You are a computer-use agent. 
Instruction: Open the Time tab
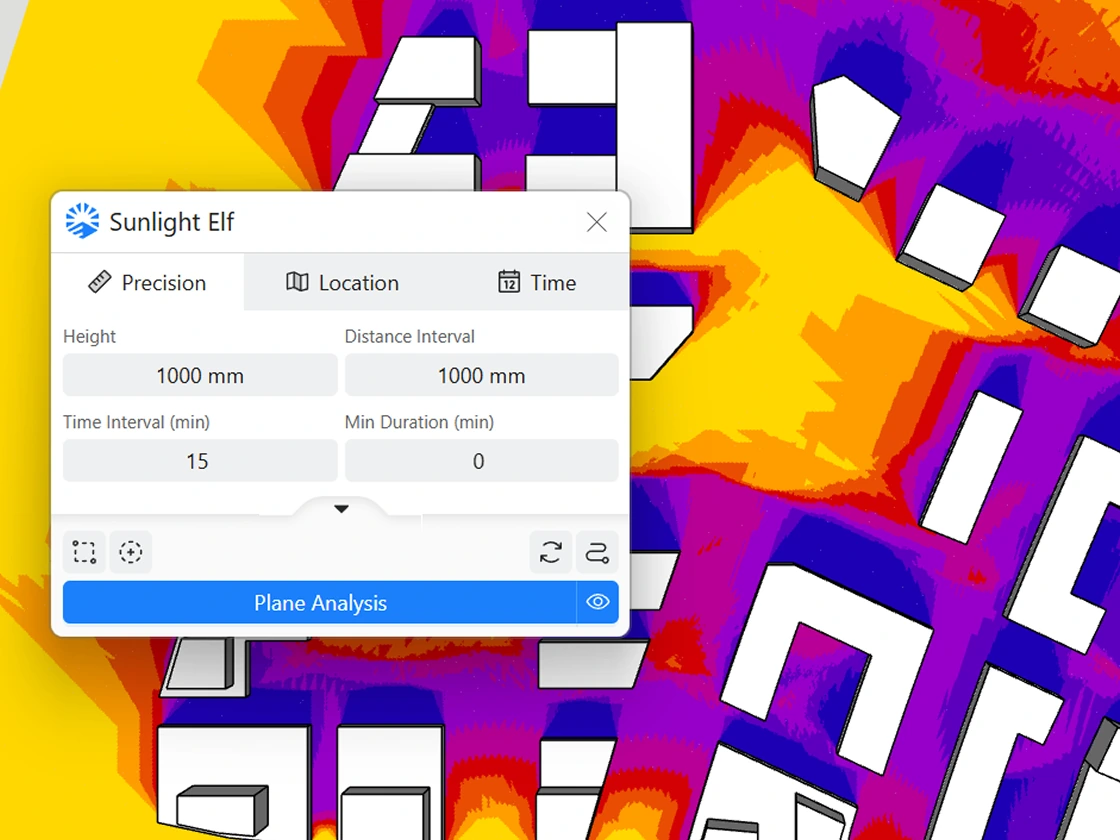(537, 283)
